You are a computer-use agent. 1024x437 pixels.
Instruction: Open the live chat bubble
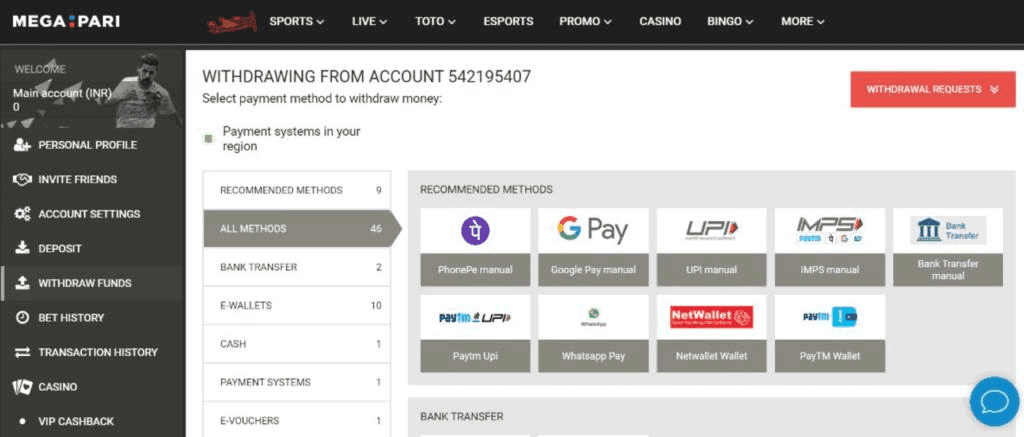994,401
